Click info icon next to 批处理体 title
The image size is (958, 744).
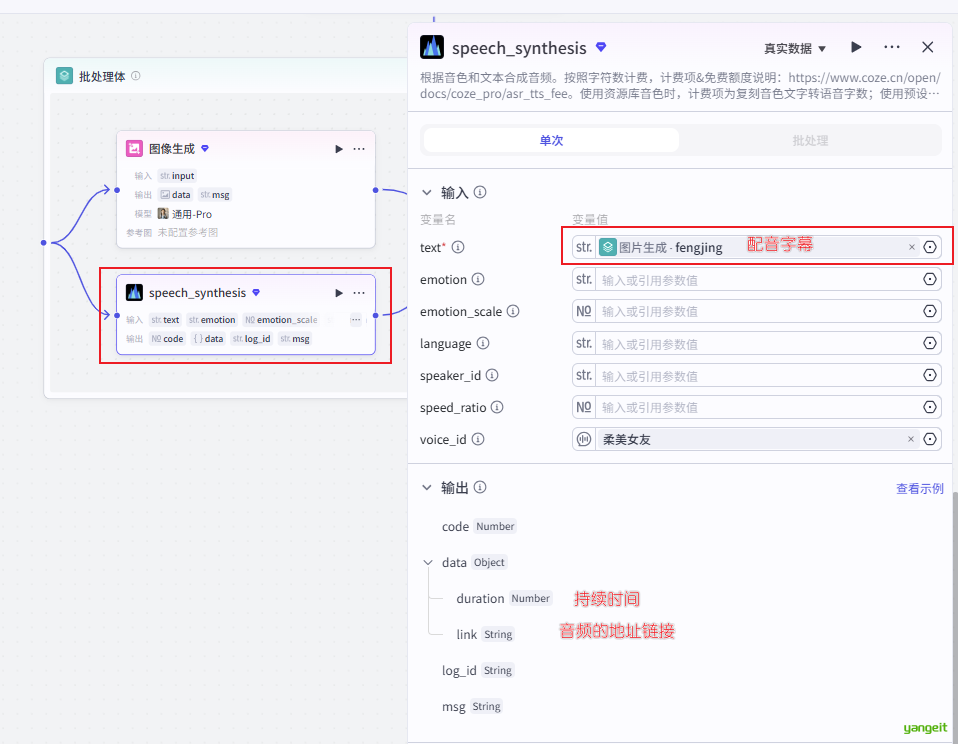pyautogui.click(x=136, y=76)
